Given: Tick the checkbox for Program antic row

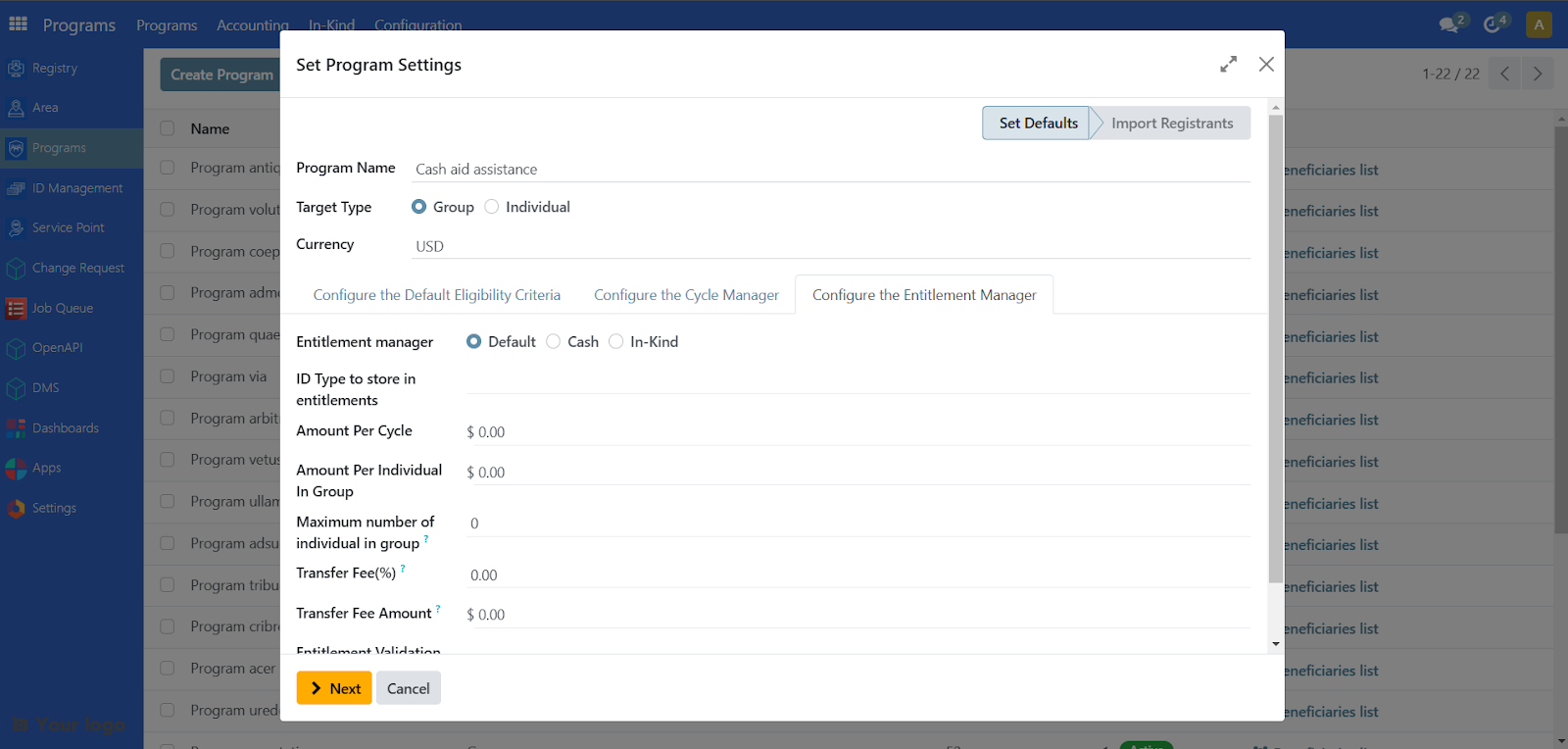Looking at the screenshot, I should pyautogui.click(x=168, y=168).
